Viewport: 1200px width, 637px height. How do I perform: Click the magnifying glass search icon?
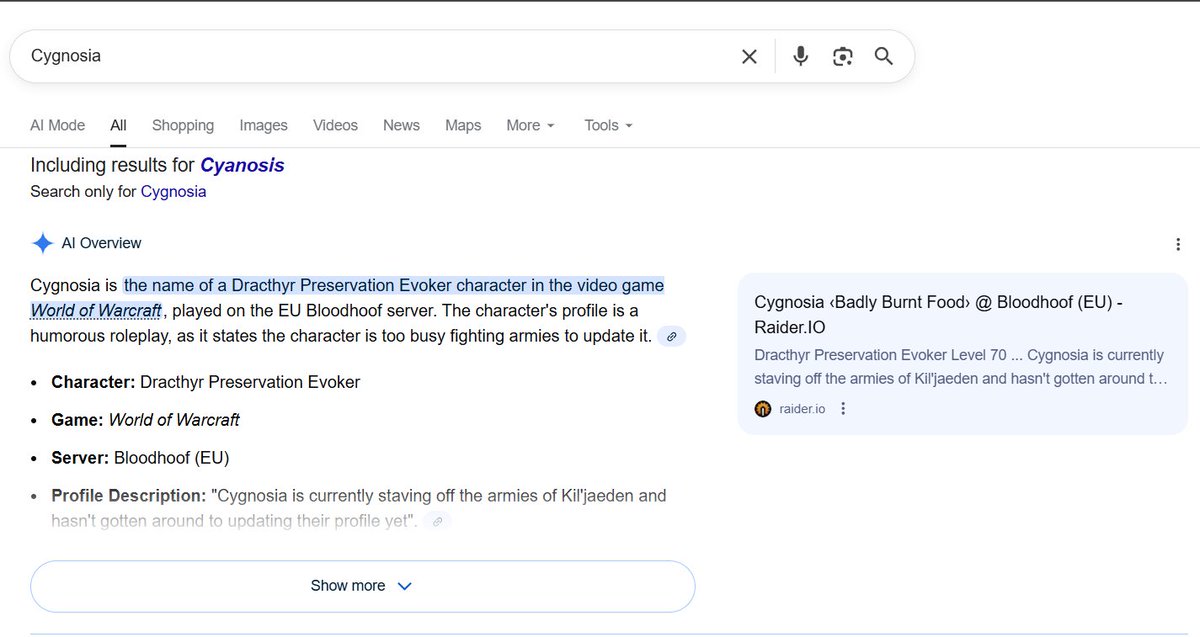883,56
